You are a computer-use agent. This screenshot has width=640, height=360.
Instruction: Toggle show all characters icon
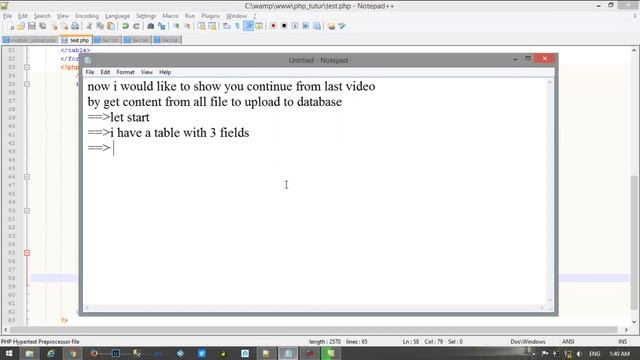pyautogui.click(x=237, y=26)
